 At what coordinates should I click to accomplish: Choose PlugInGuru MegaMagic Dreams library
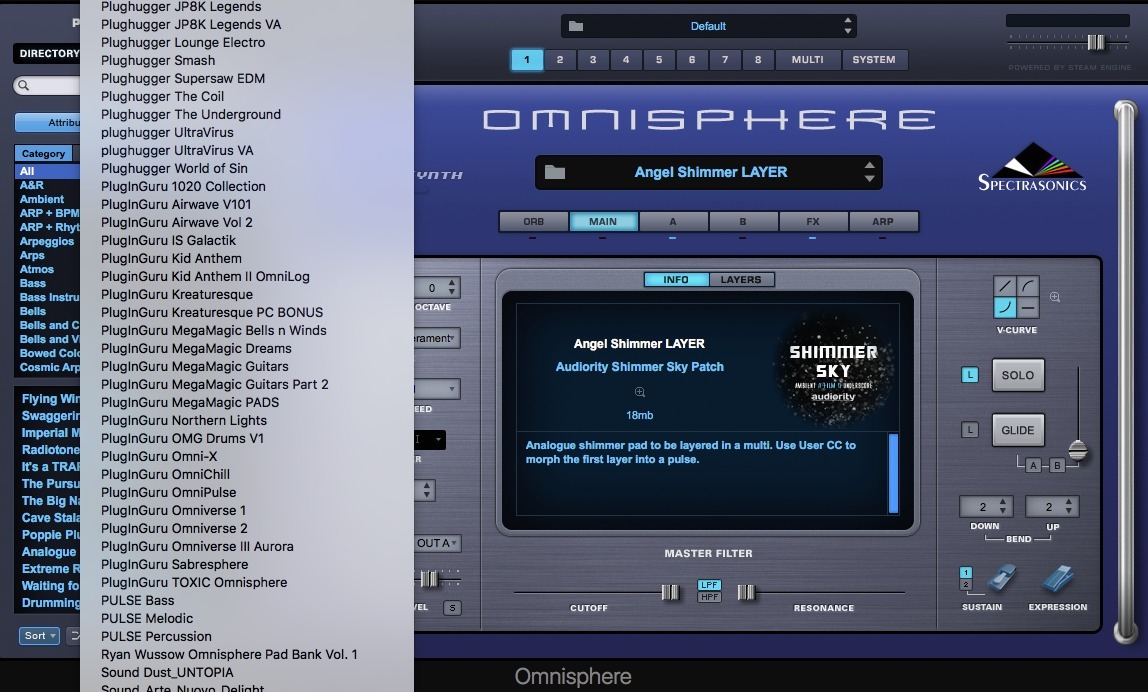pyautogui.click(x=196, y=349)
